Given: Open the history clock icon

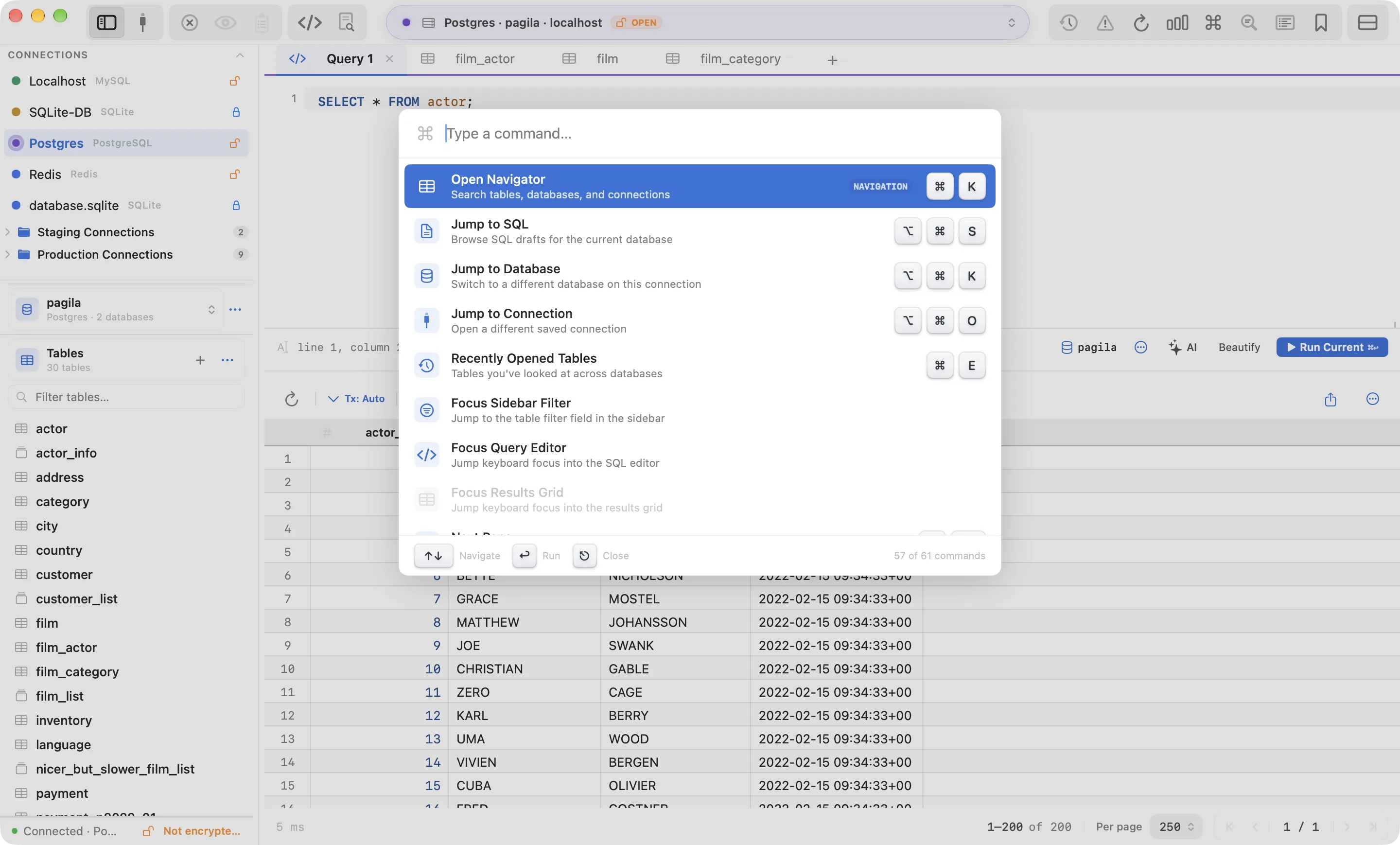Looking at the screenshot, I should [x=1069, y=23].
